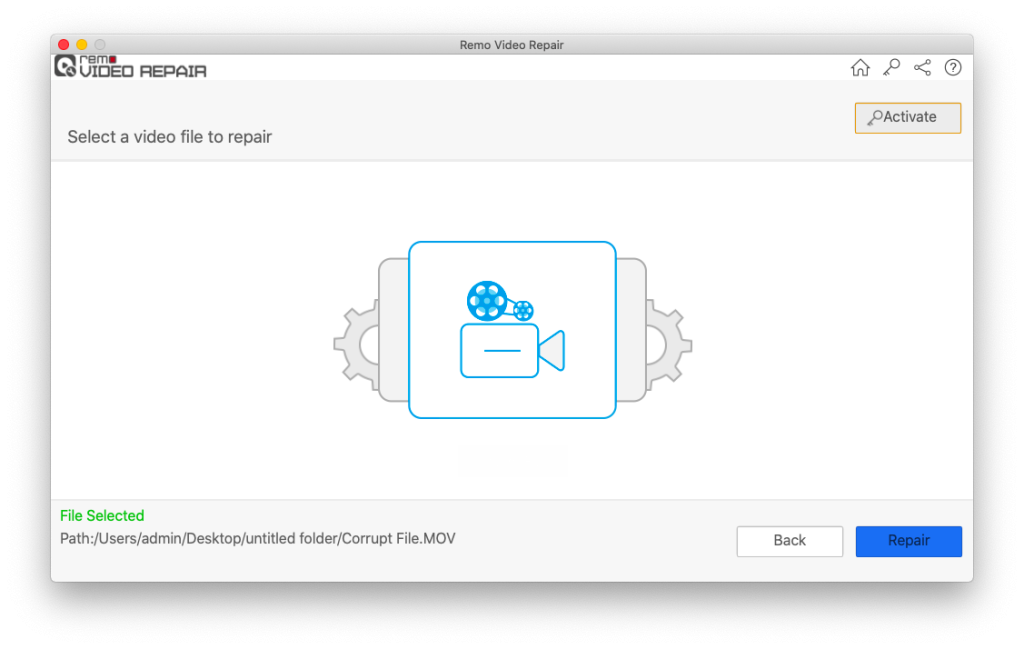Viewport: 1024px width, 649px height.
Task: Click the video camera selection tile
Action: pyautogui.click(x=512, y=330)
